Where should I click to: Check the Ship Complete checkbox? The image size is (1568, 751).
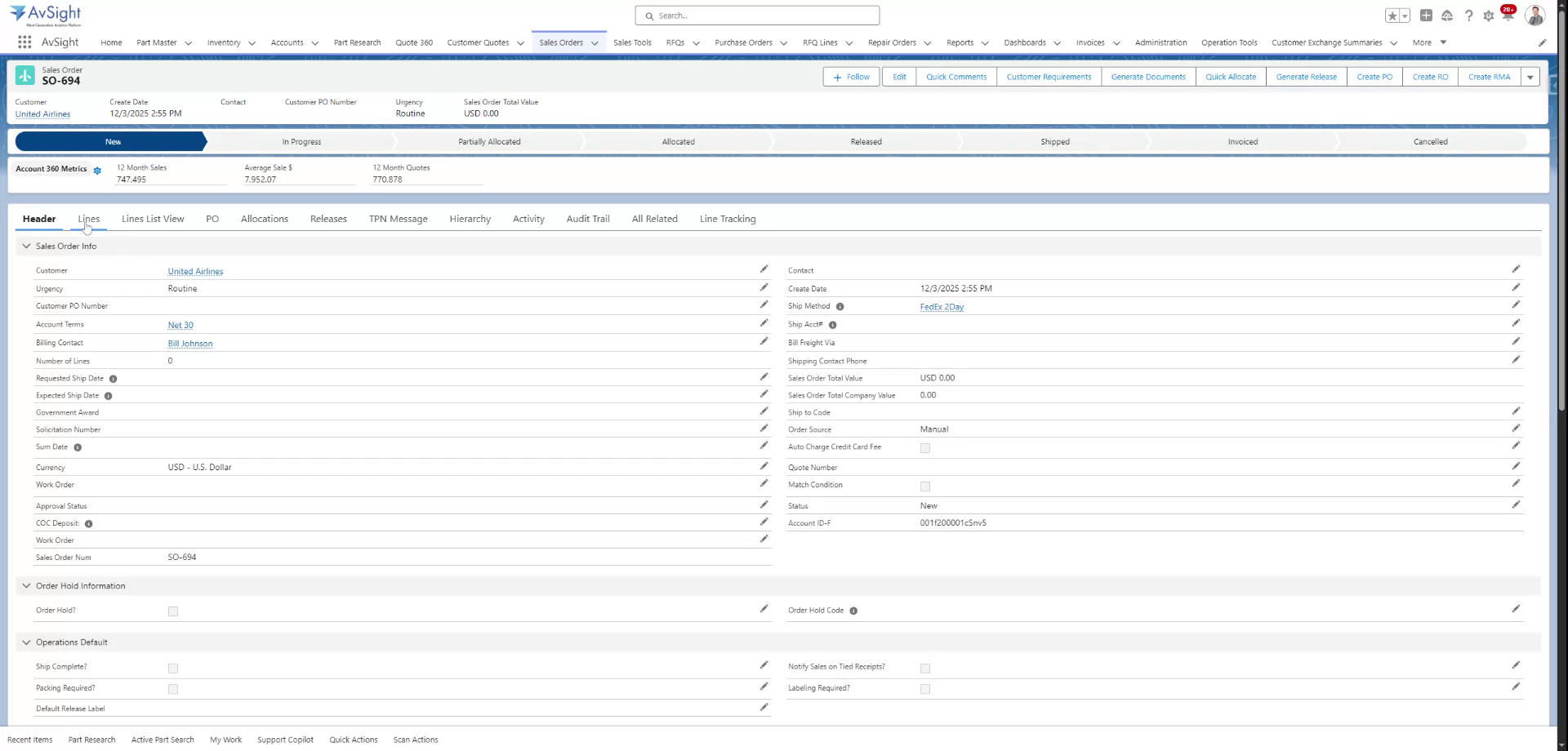point(172,668)
